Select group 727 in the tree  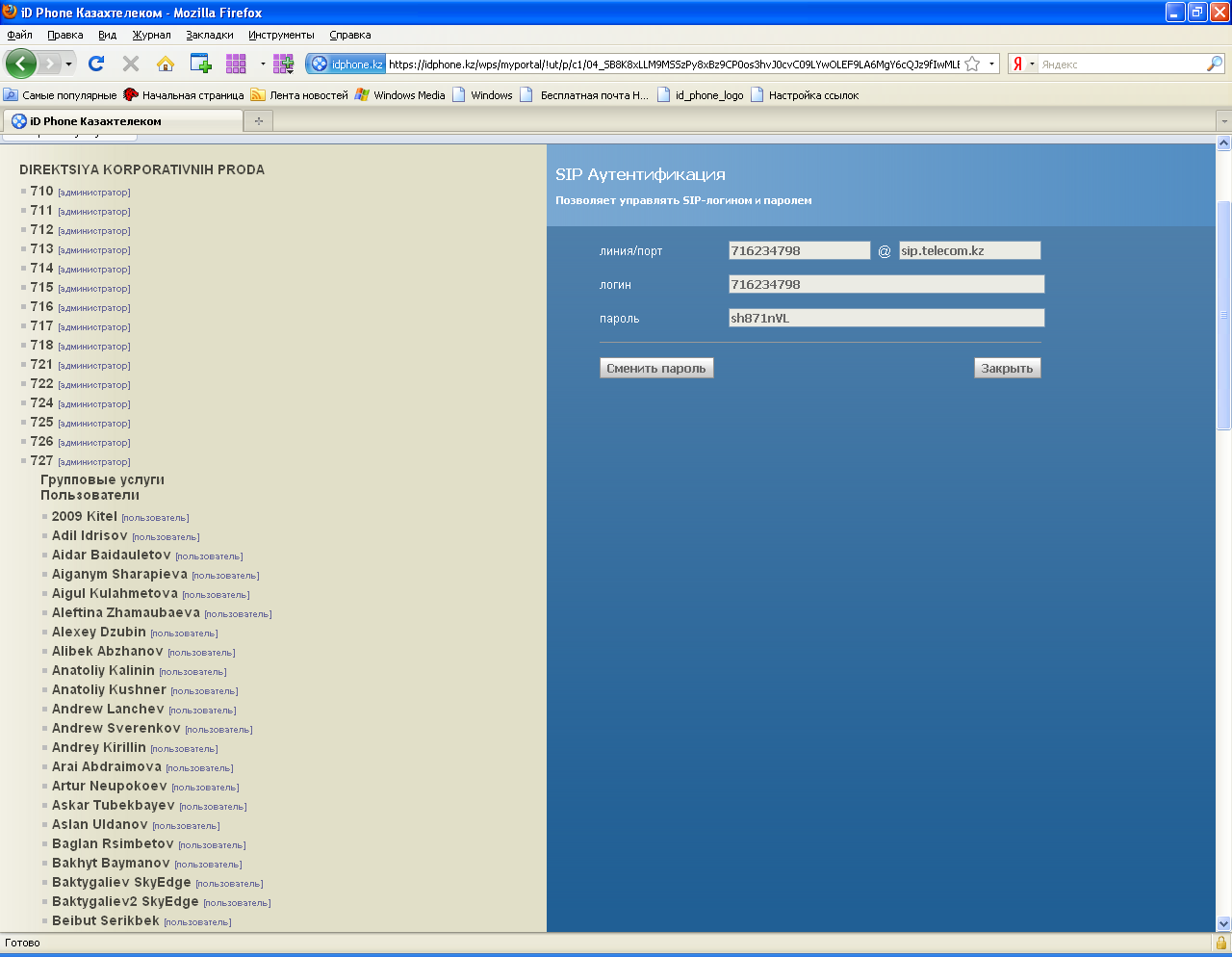(x=41, y=460)
